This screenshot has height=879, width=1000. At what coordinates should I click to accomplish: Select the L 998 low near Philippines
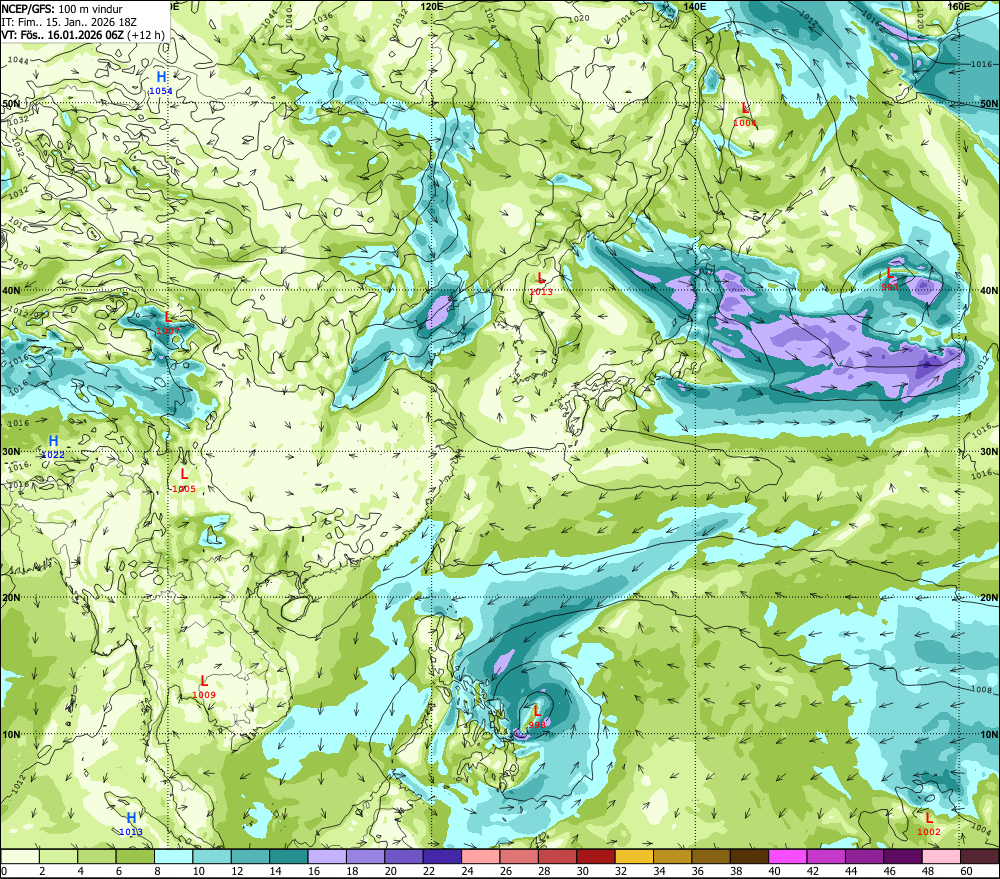click(537, 717)
